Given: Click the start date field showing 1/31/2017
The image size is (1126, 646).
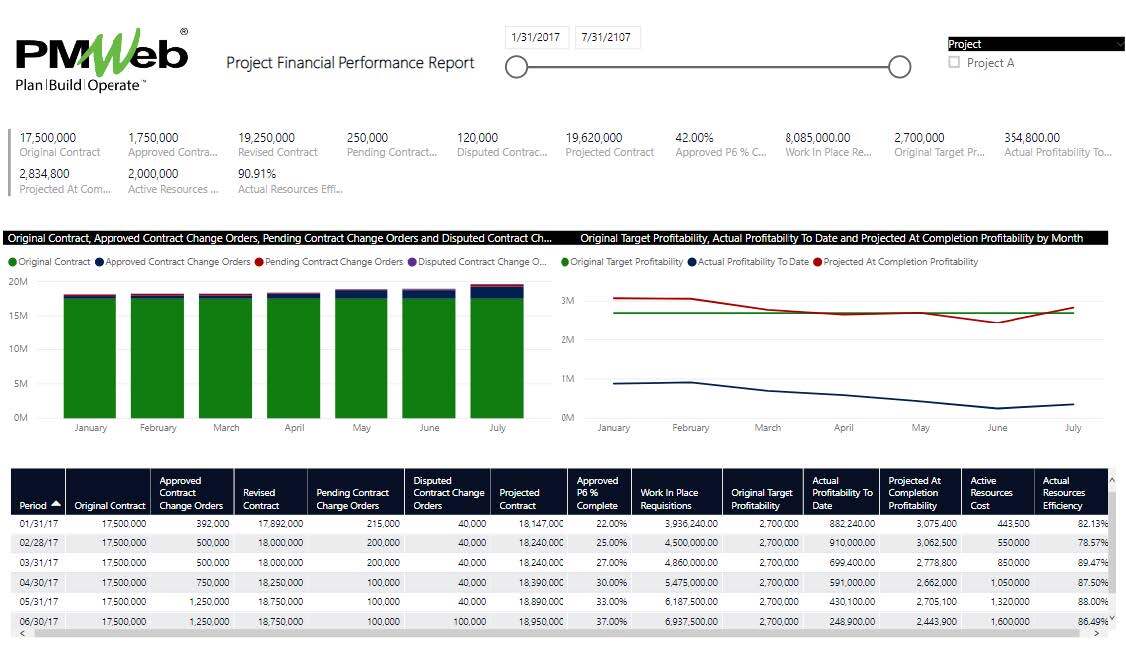Looking at the screenshot, I should point(536,37).
